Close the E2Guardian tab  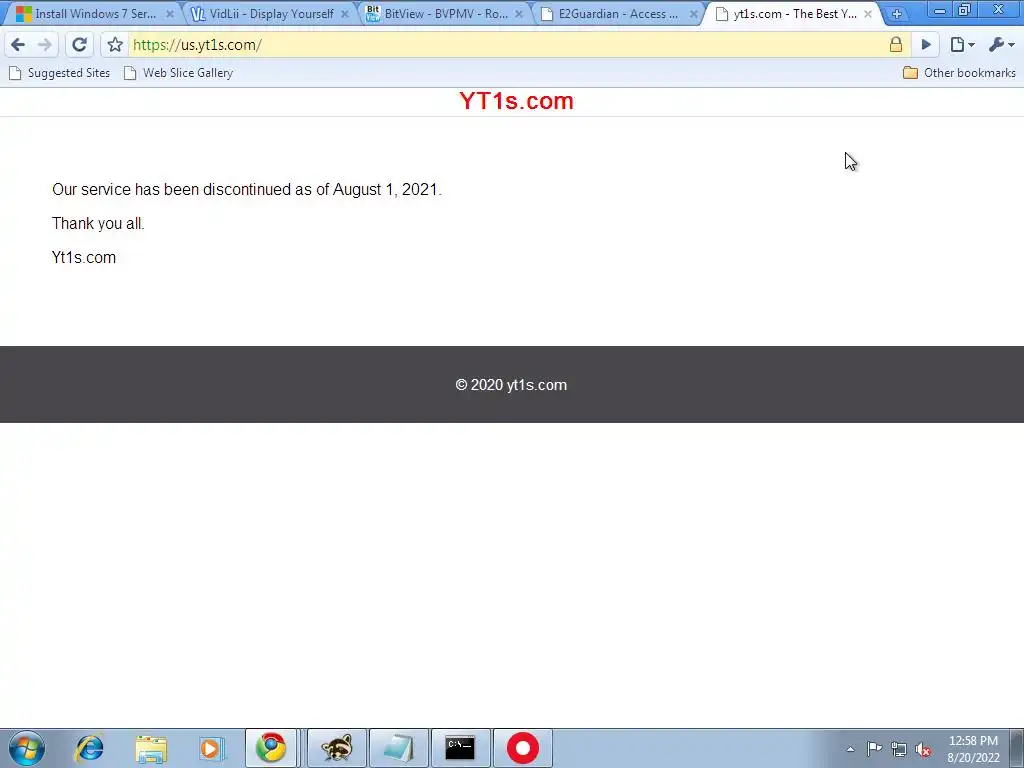click(694, 14)
